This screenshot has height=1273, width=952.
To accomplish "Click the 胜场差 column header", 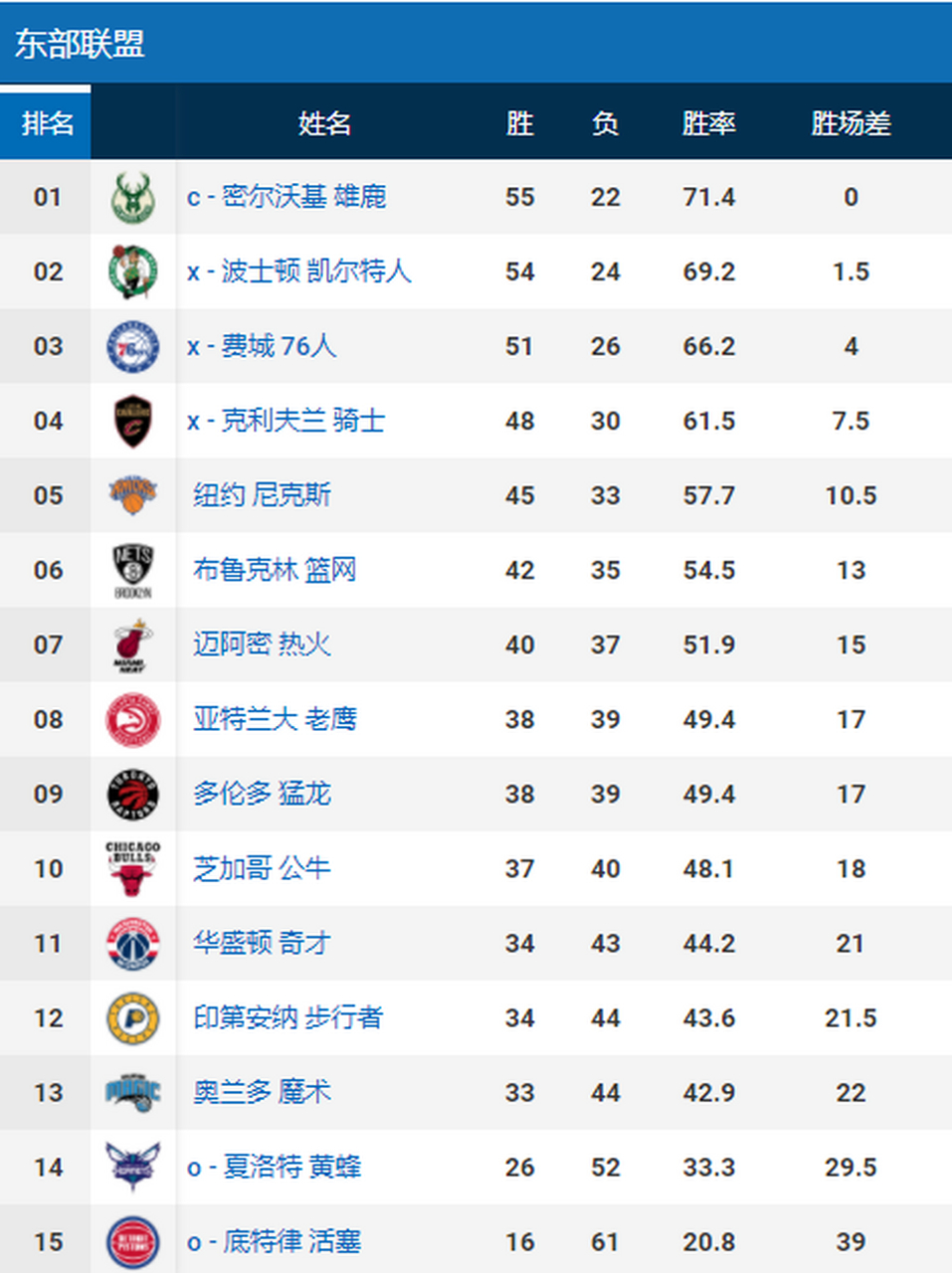I will (x=851, y=122).
